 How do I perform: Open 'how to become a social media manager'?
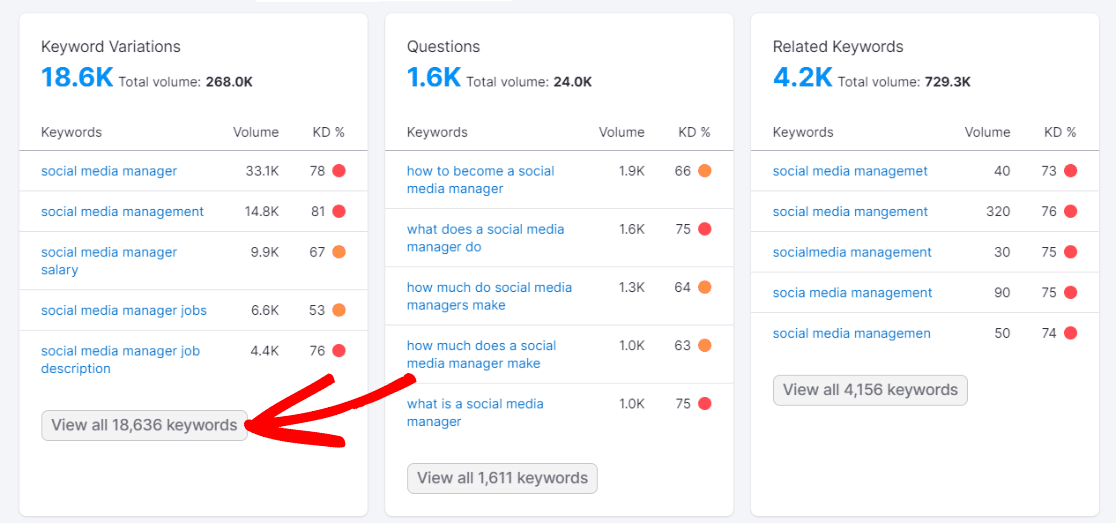pos(480,180)
